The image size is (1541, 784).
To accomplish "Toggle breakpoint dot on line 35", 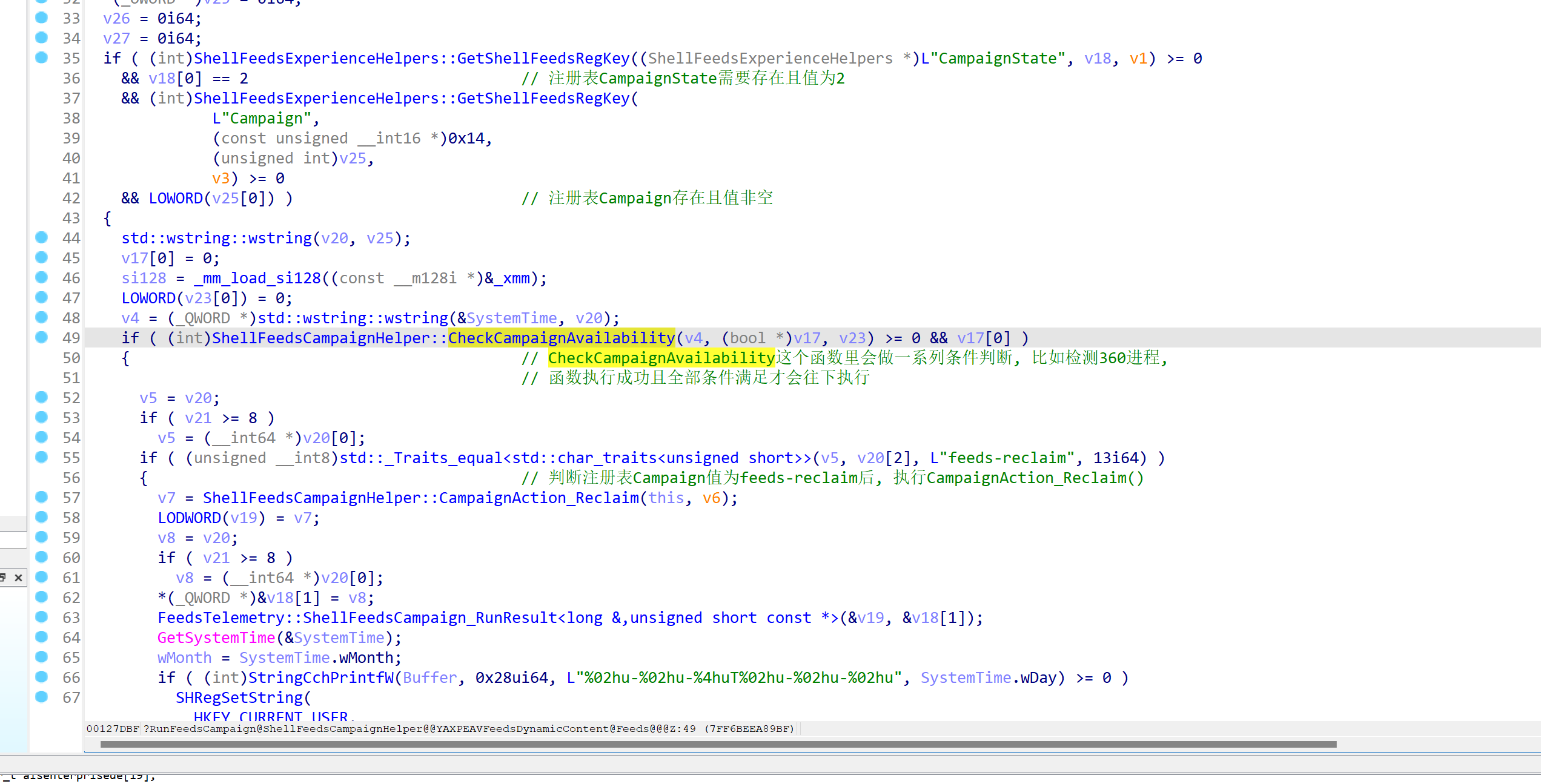I will pyautogui.click(x=41, y=58).
